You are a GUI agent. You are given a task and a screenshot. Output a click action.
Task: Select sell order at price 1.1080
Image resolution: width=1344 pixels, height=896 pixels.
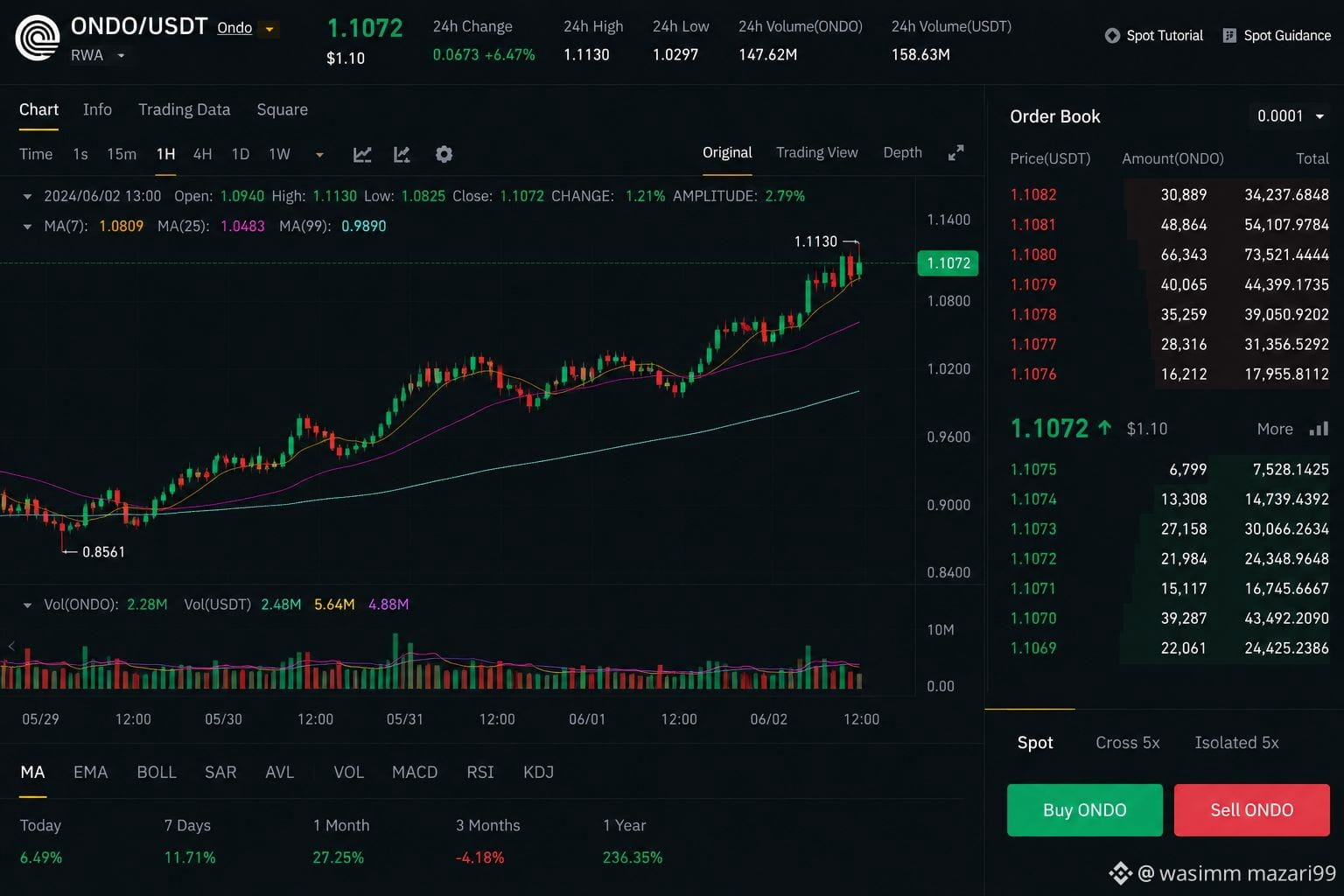pyautogui.click(x=1169, y=255)
